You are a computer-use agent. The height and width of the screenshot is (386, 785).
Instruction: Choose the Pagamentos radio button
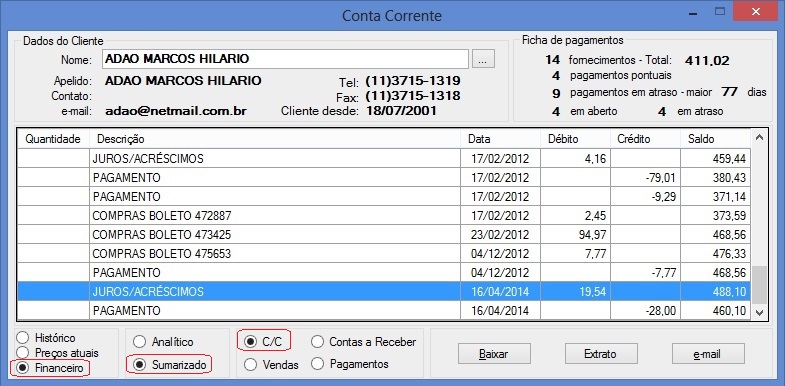click(x=317, y=364)
